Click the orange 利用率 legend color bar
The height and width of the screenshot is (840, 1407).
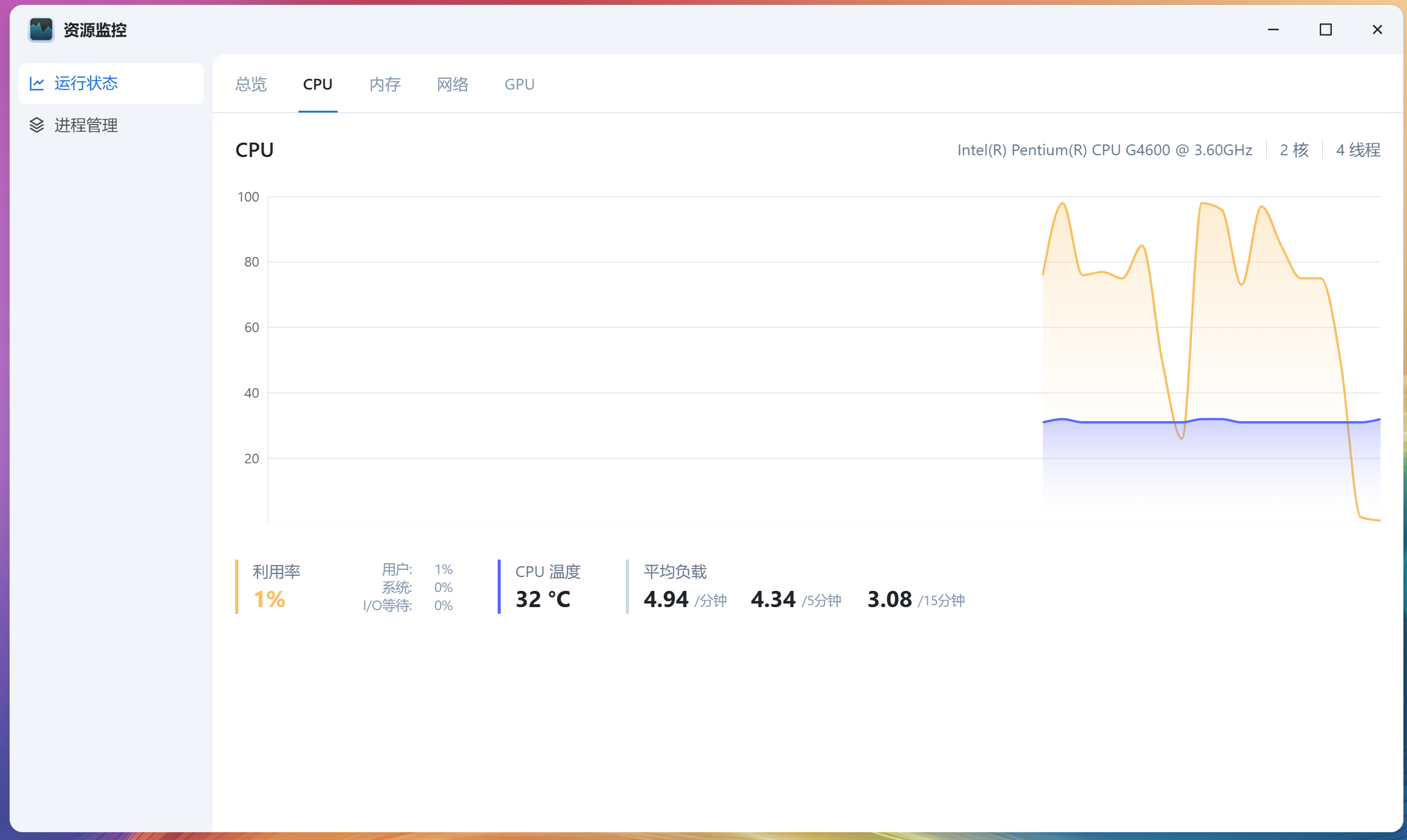237,587
